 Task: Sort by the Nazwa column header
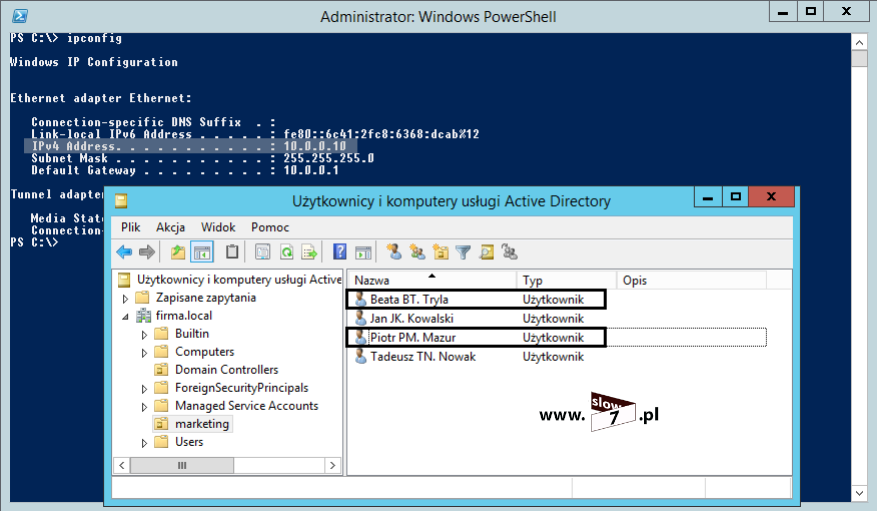pos(432,280)
